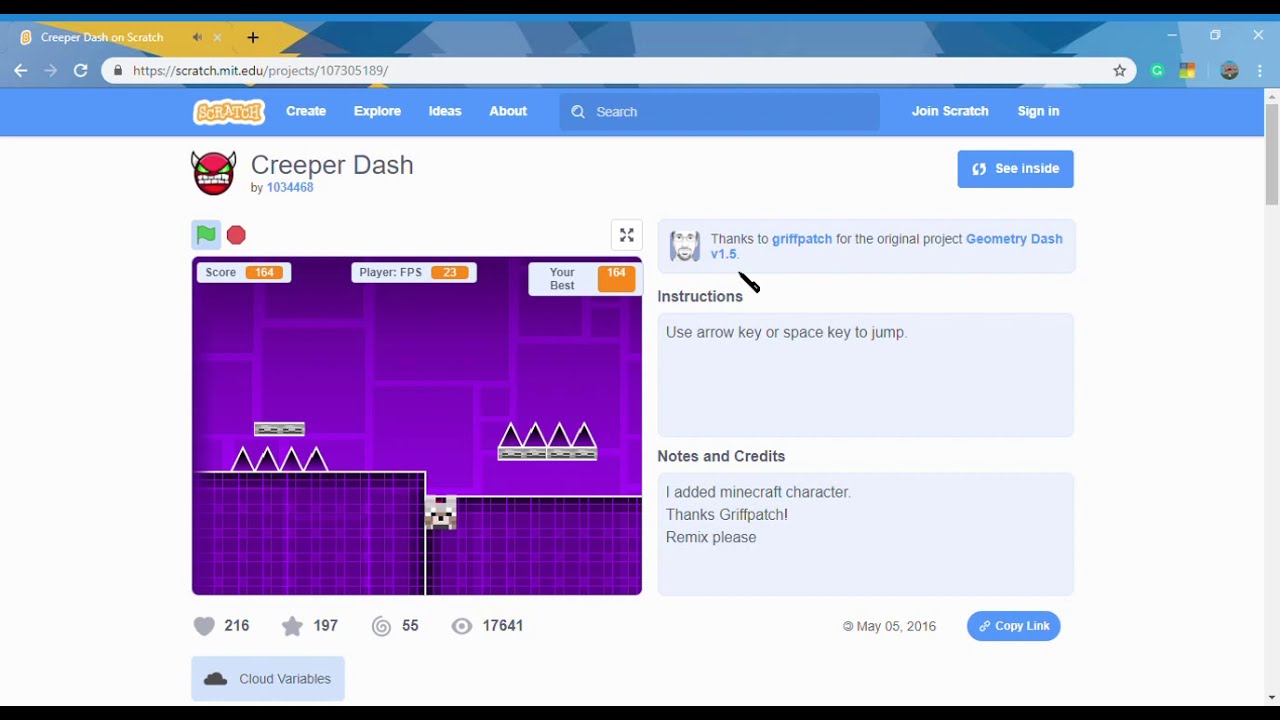Stop the project with the red stop button

pyautogui.click(x=236, y=235)
